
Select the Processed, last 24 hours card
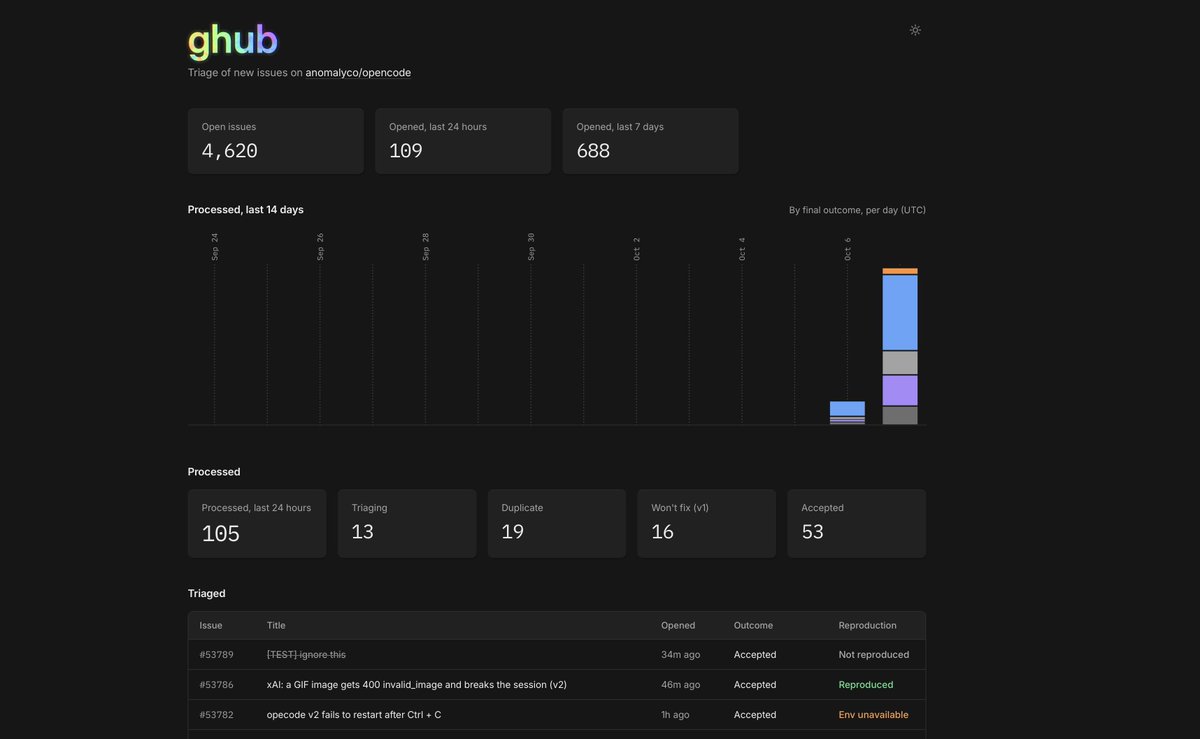(x=257, y=523)
